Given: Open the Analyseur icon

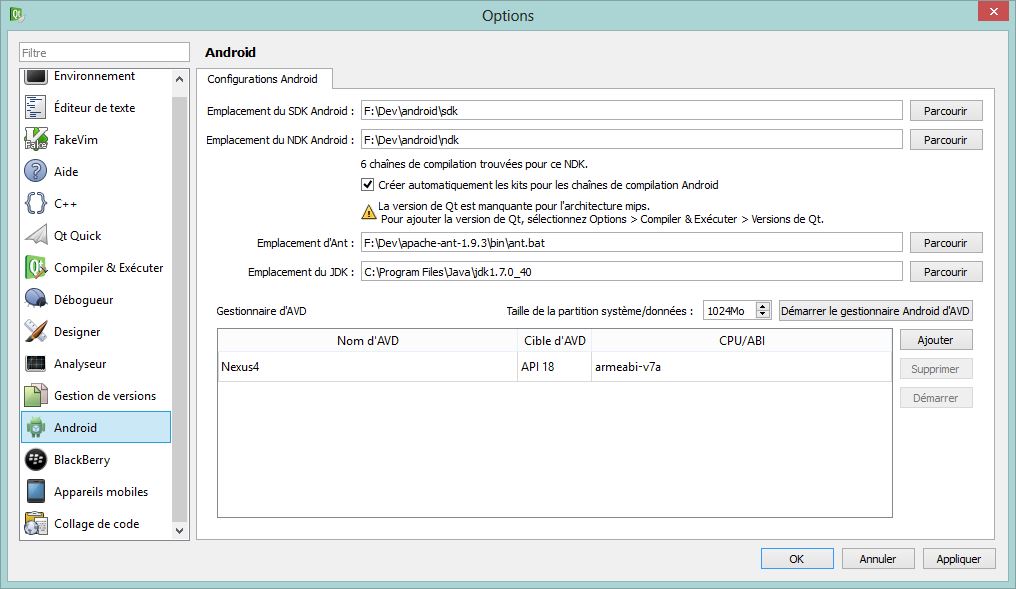Looking at the screenshot, I should [x=36, y=364].
